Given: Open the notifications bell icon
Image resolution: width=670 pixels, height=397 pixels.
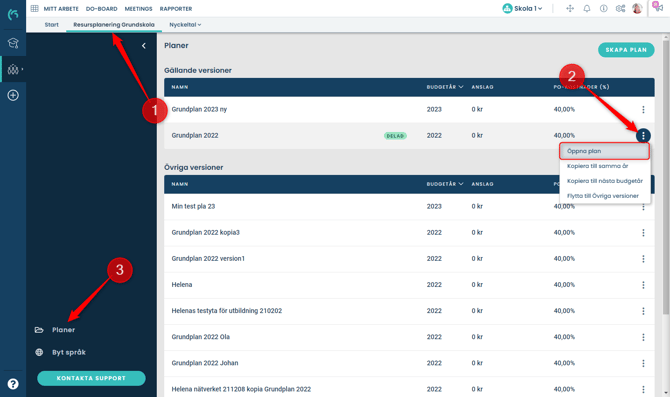Looking at the screenshot, I should point(587,9).
